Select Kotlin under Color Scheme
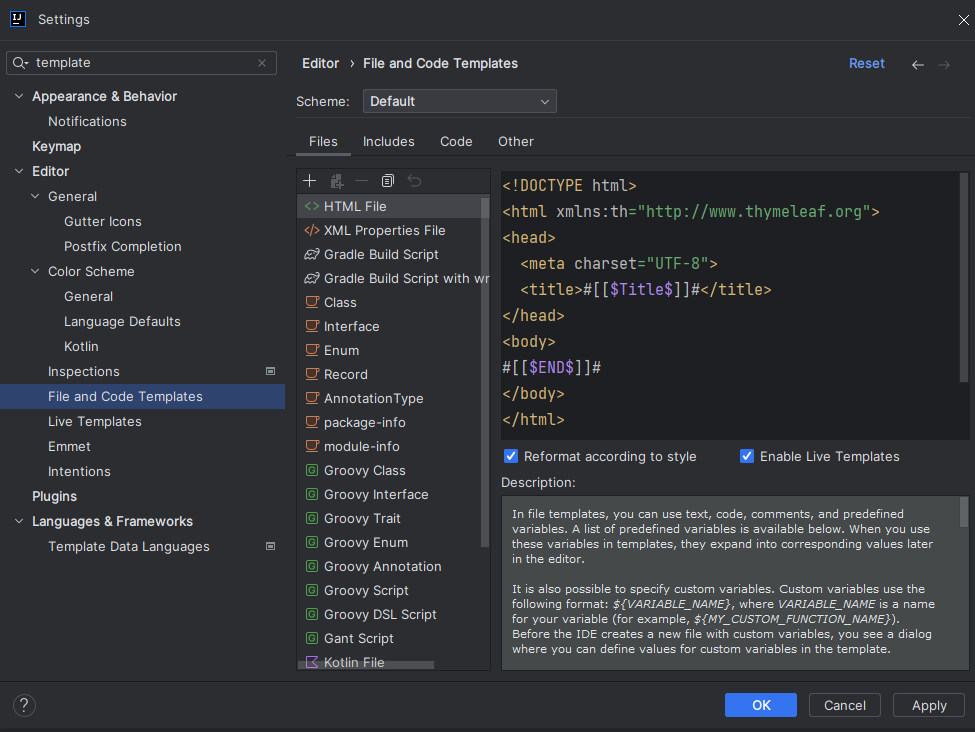975x732 pixels. coord(81,346)
